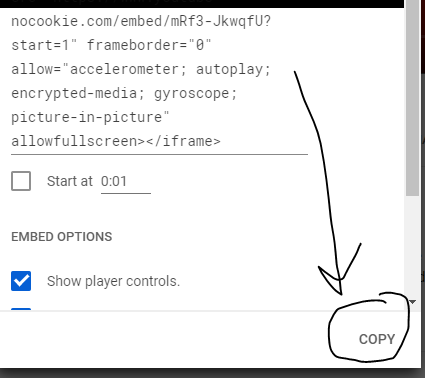The height and width of the screenshot is (378, 425).
Task: Click the start=1 parameter in embed code
Action: pyautogui.click(x=44, y=45)
